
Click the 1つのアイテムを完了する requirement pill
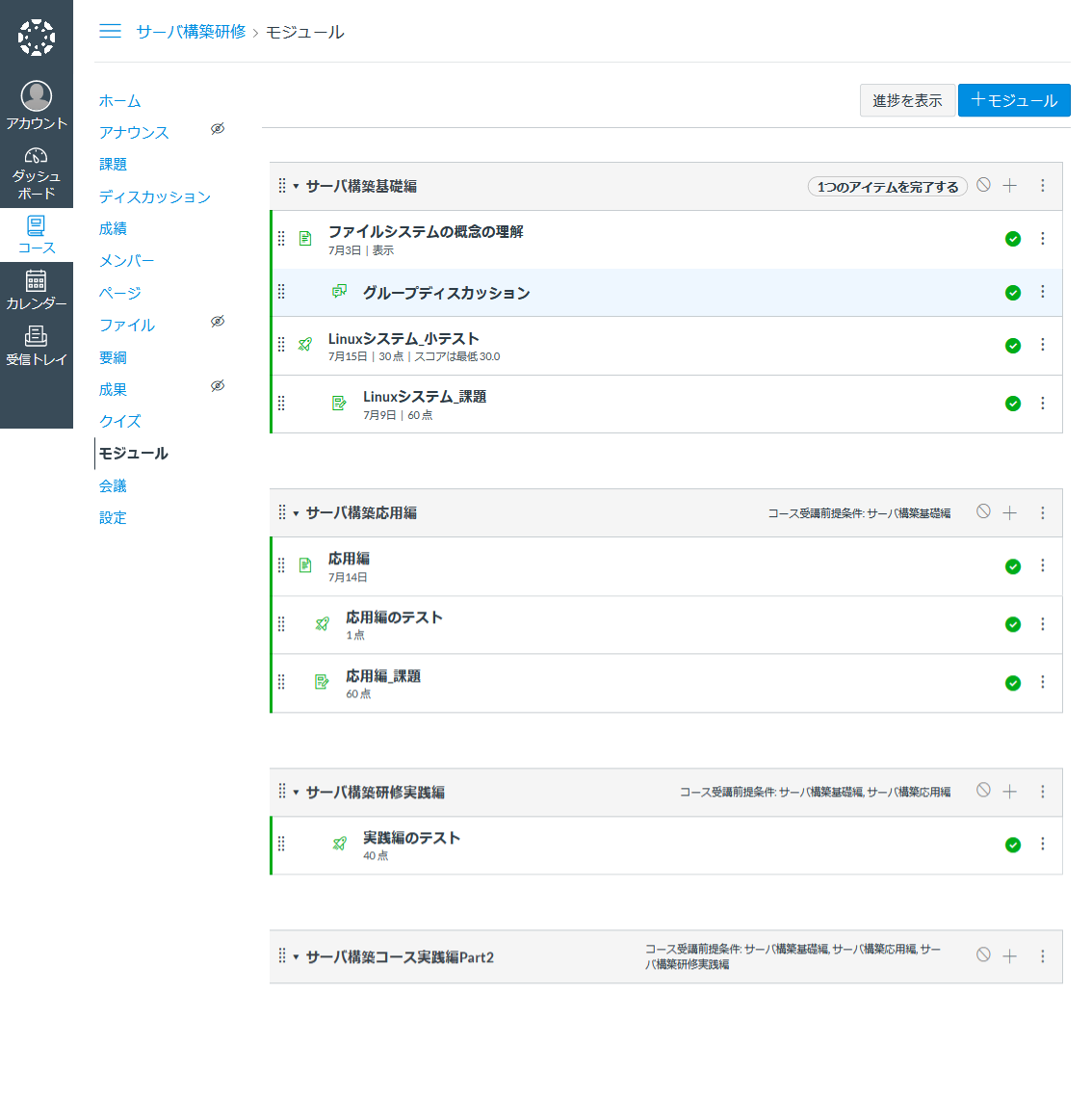pyautogui.click(x=888, y=187)
